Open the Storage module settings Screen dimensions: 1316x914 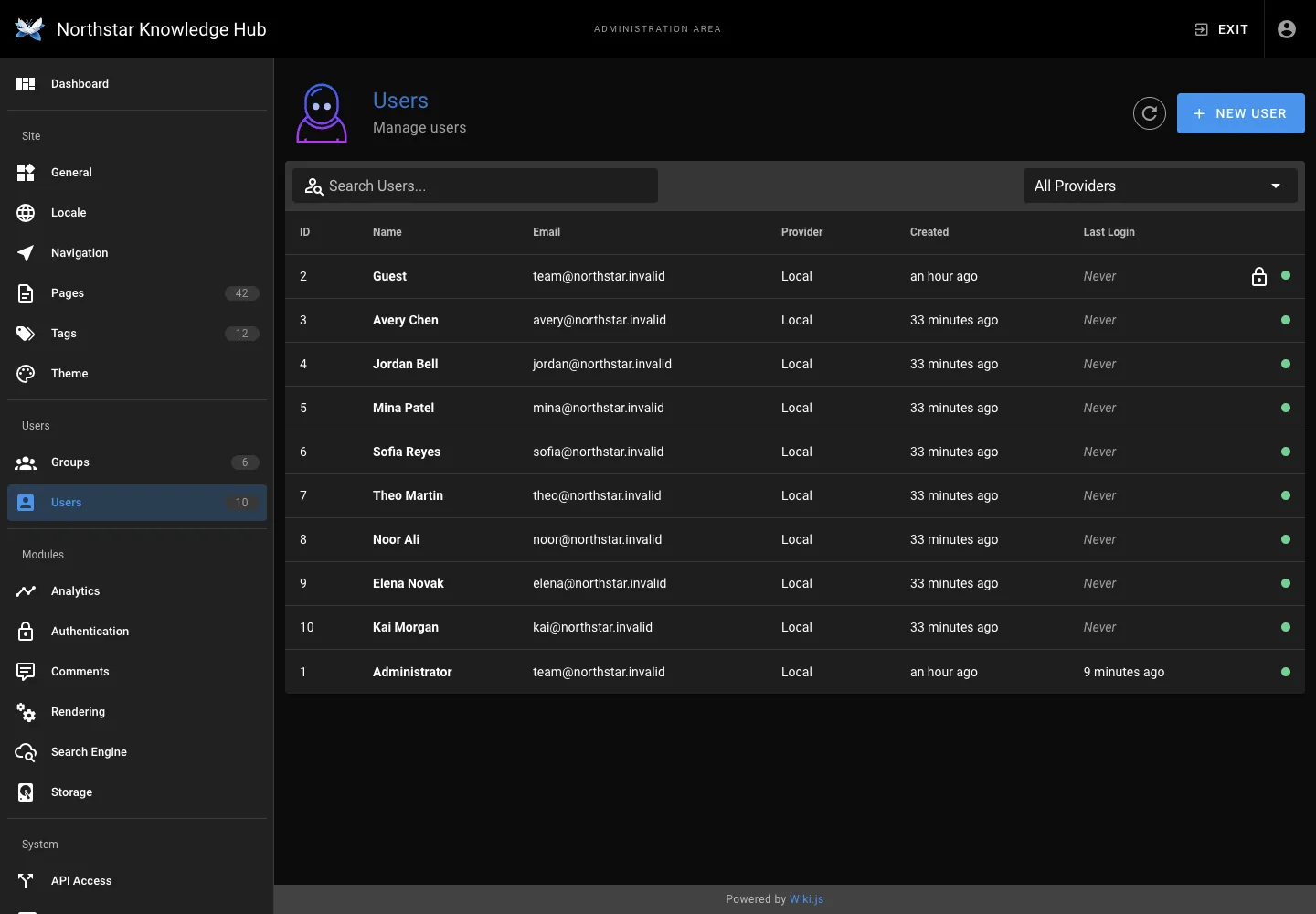[137, 792]
